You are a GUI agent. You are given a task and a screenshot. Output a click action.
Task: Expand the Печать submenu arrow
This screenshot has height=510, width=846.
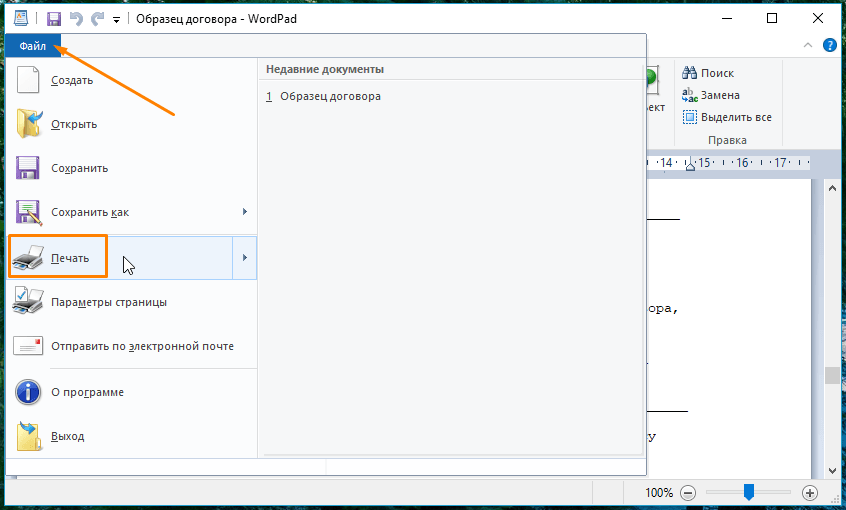click(x=244, y=257)
